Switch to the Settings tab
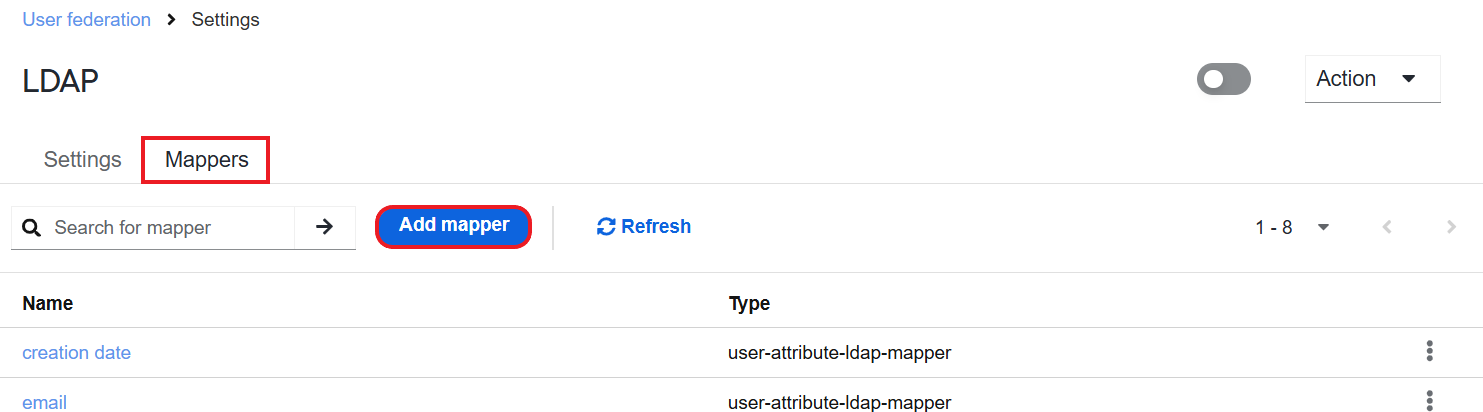This screenshot has width=1483, height=412. point(83,160)
